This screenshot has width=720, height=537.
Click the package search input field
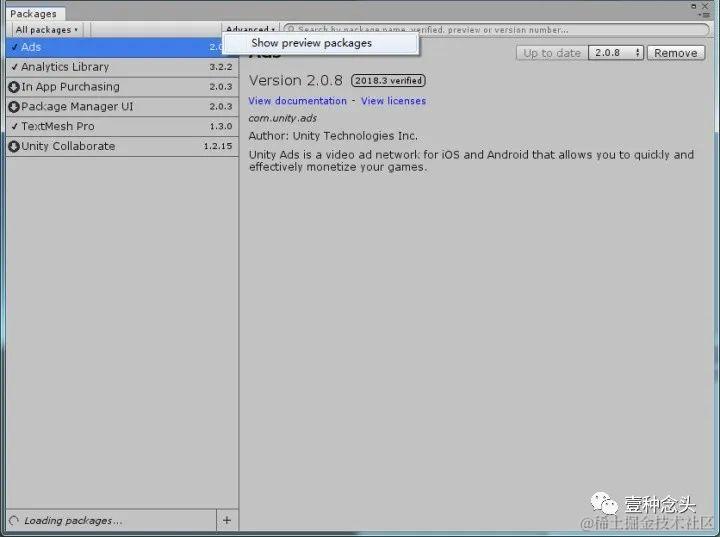496,30
